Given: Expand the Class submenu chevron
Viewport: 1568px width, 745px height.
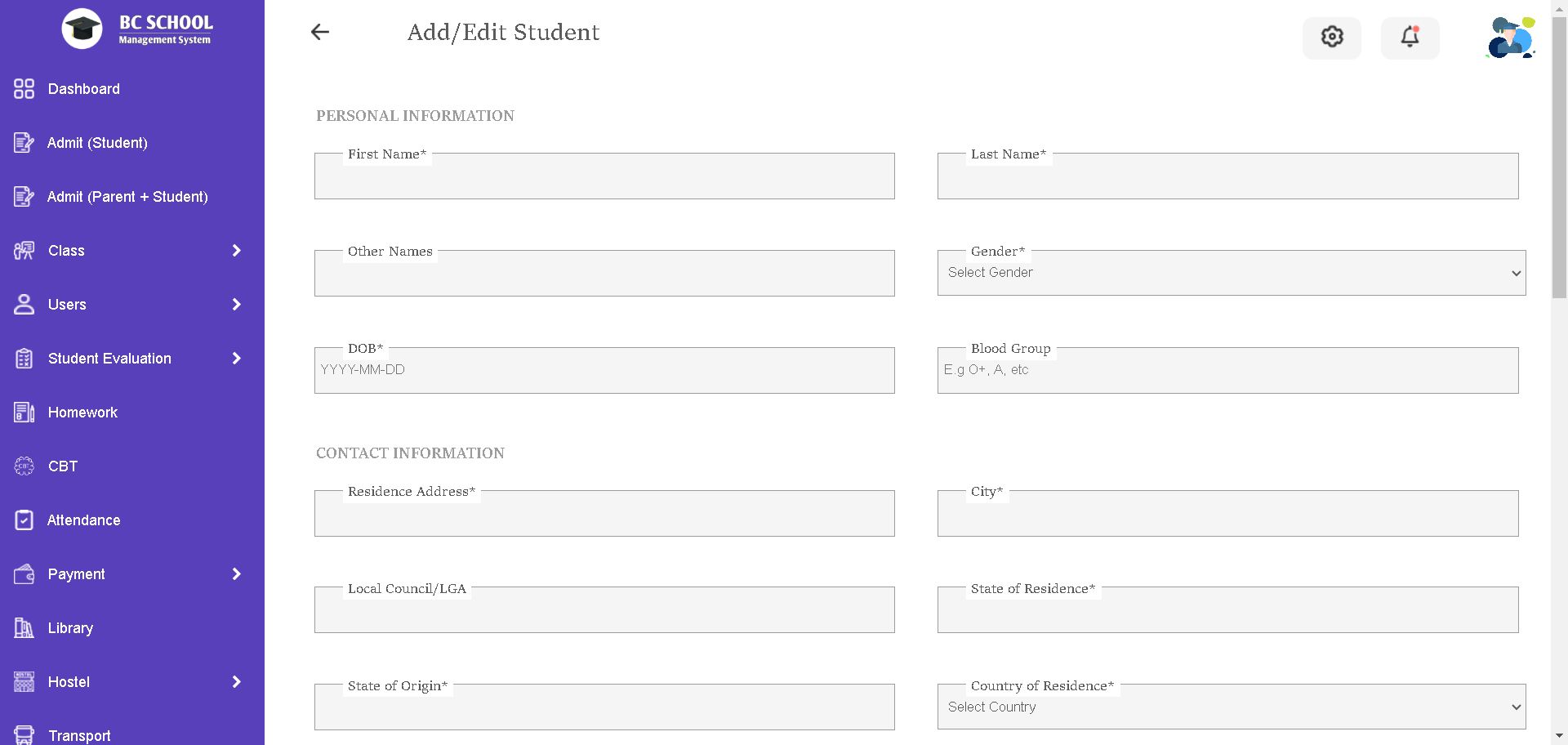Looking at the screenshot, I should (x=237, y=251).
